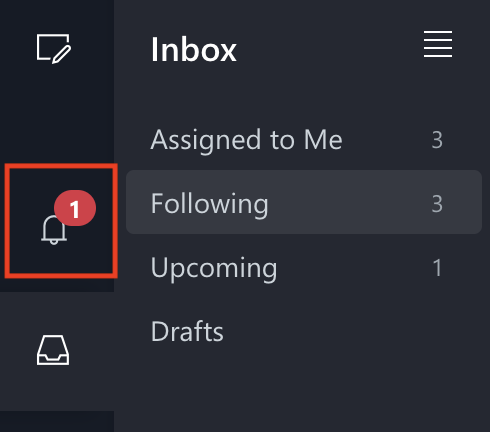Click empty panel area below Drafts
Screen dimensions: 490x432
pos(302,397)
